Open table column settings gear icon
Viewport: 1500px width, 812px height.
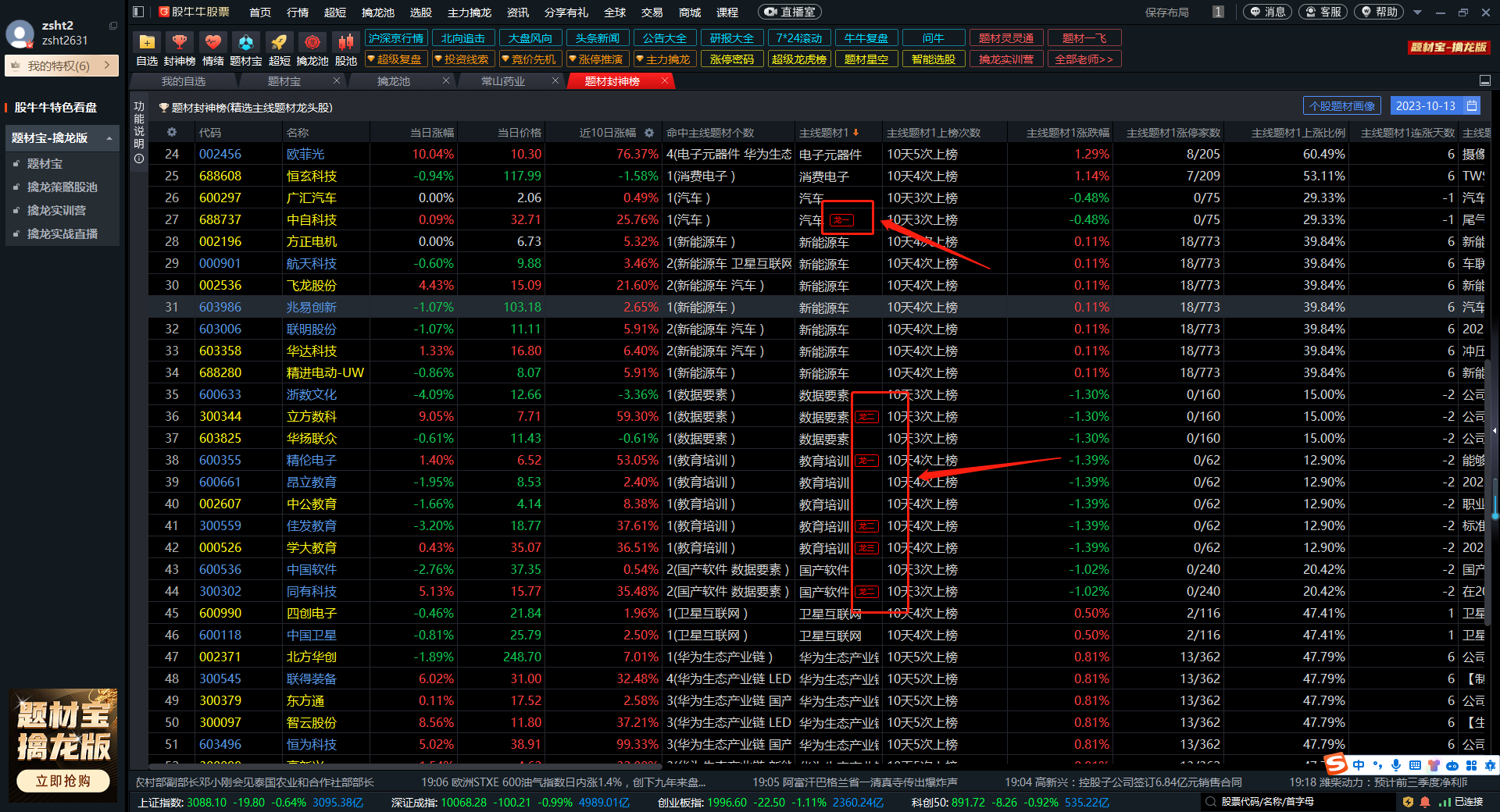172,133
